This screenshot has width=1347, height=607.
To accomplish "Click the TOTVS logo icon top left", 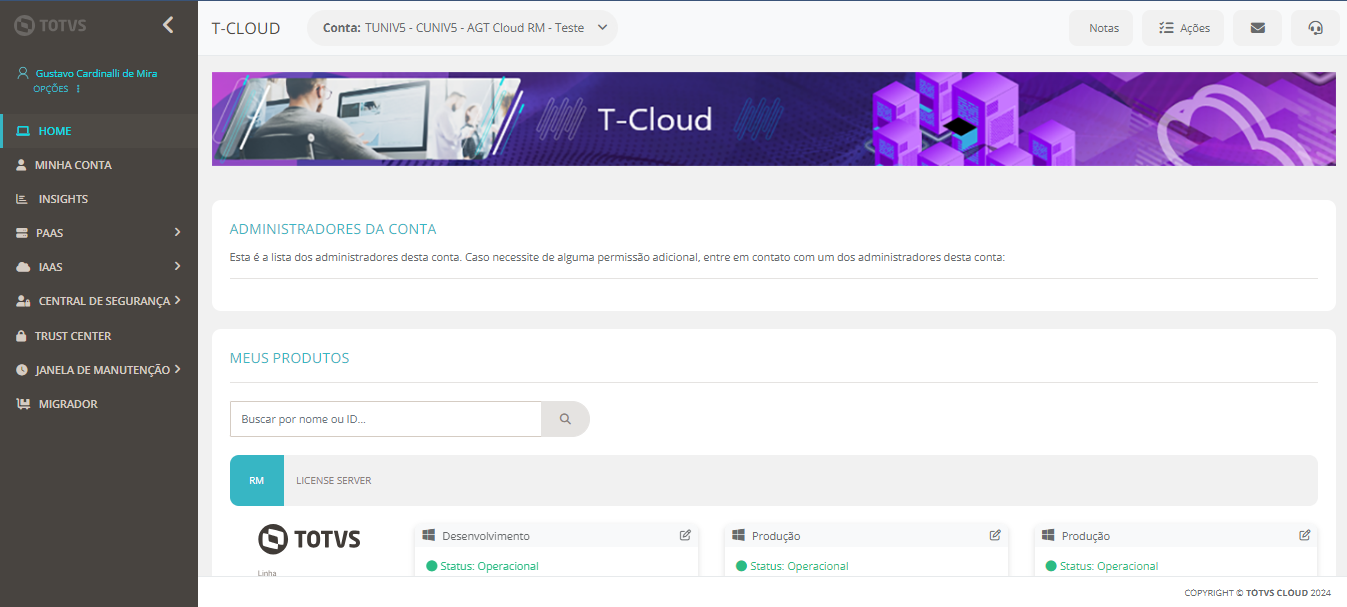I will coord(22,25).
